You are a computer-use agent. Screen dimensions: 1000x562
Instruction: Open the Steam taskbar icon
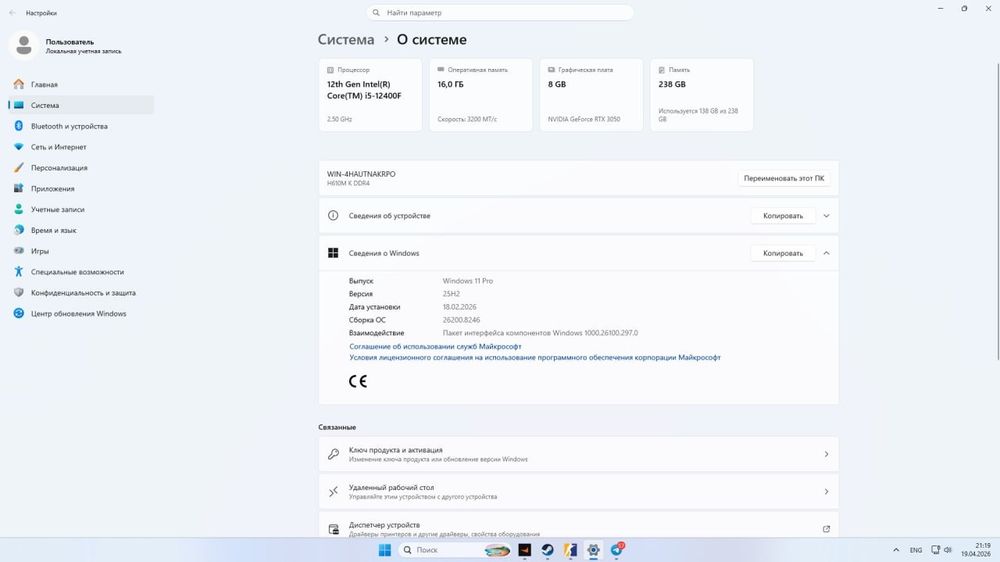point(547,550)
